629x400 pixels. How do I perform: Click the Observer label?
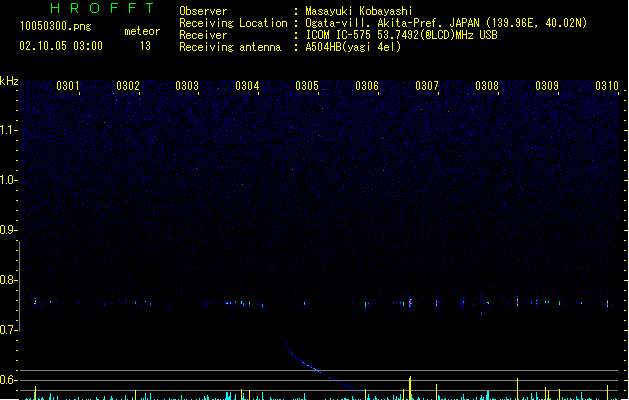click(x=203, y=11)
